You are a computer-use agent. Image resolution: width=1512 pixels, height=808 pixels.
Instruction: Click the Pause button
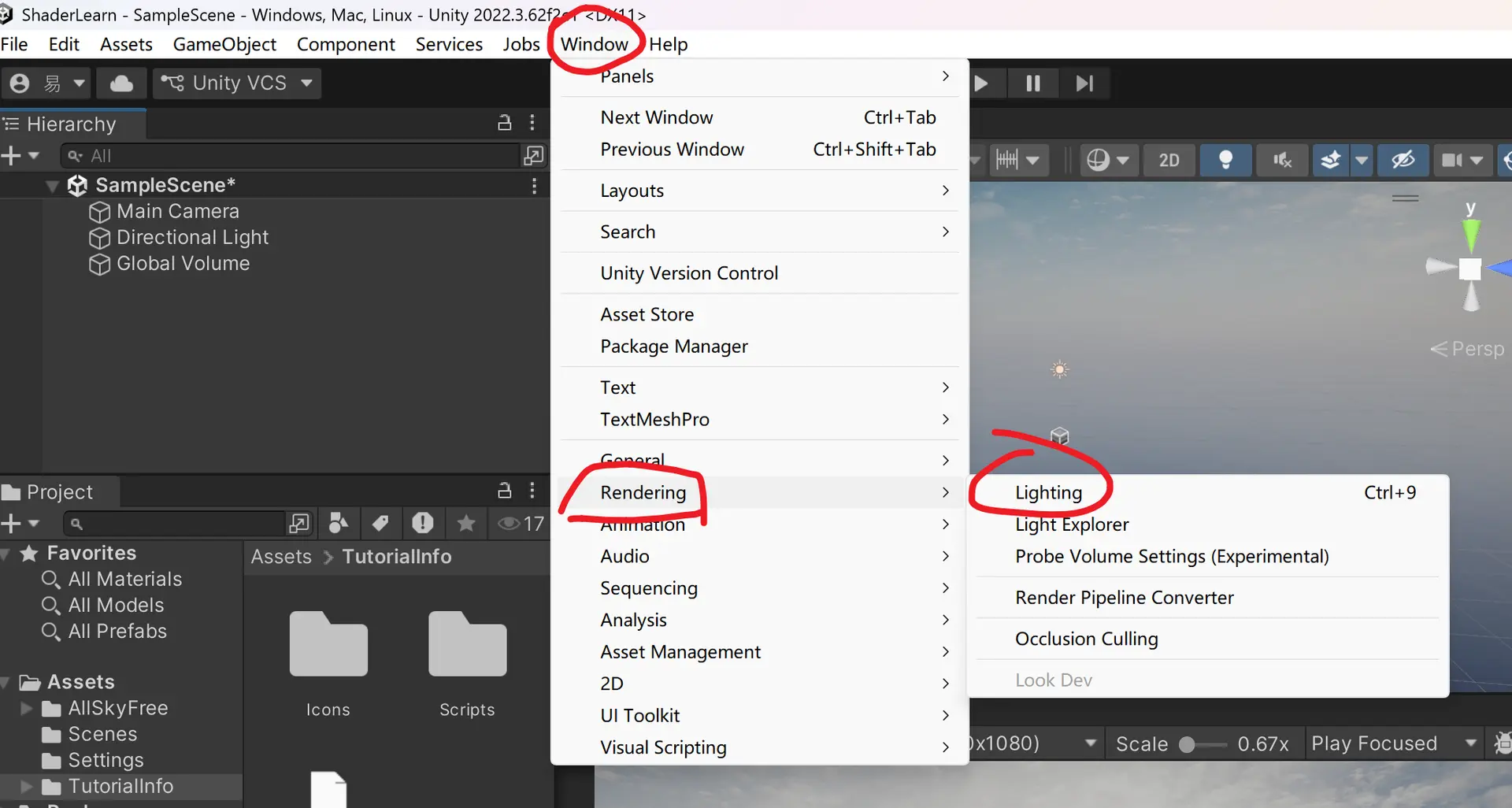(1033, 83)
